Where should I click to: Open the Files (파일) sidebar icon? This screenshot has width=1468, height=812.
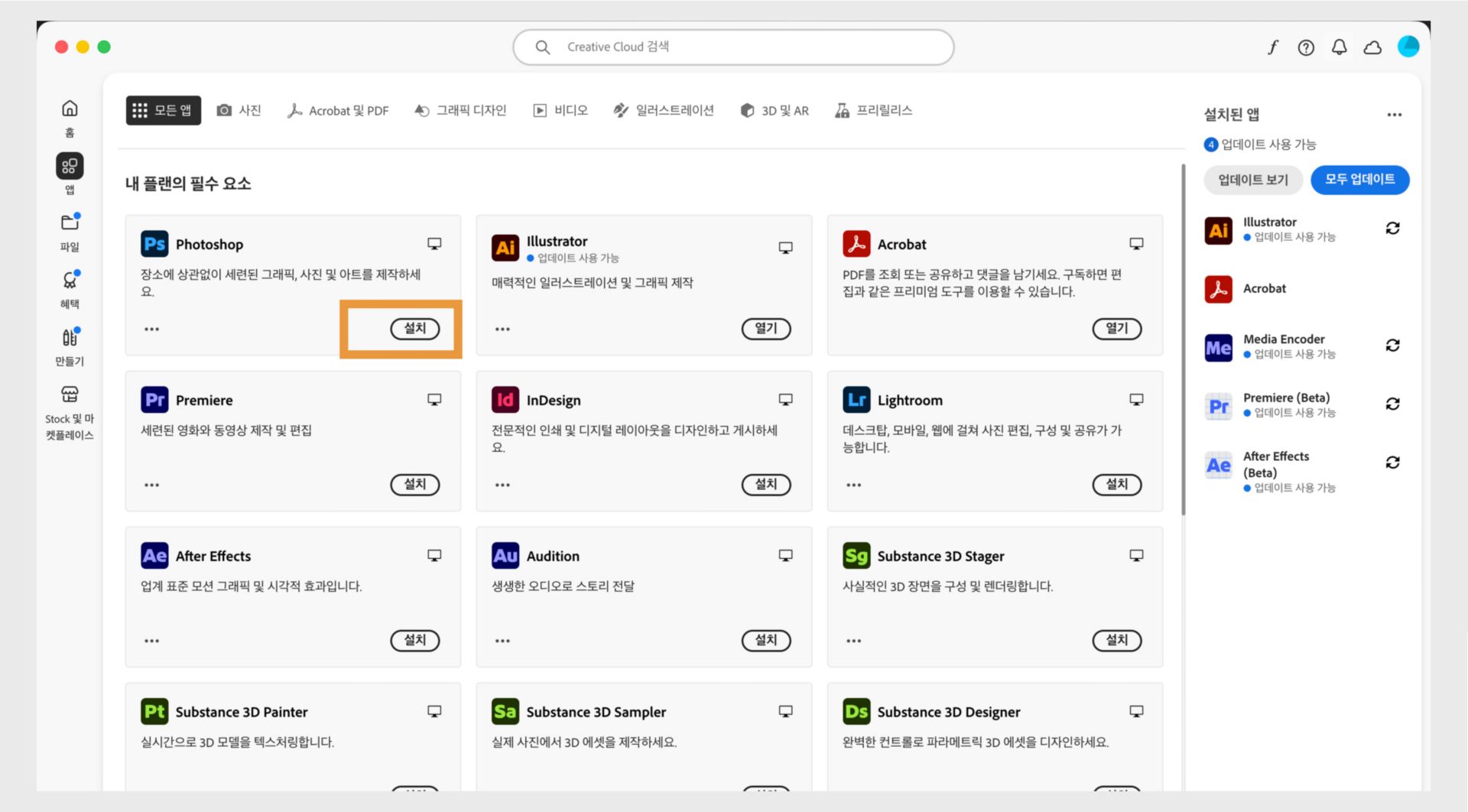[x=70, y=222]
